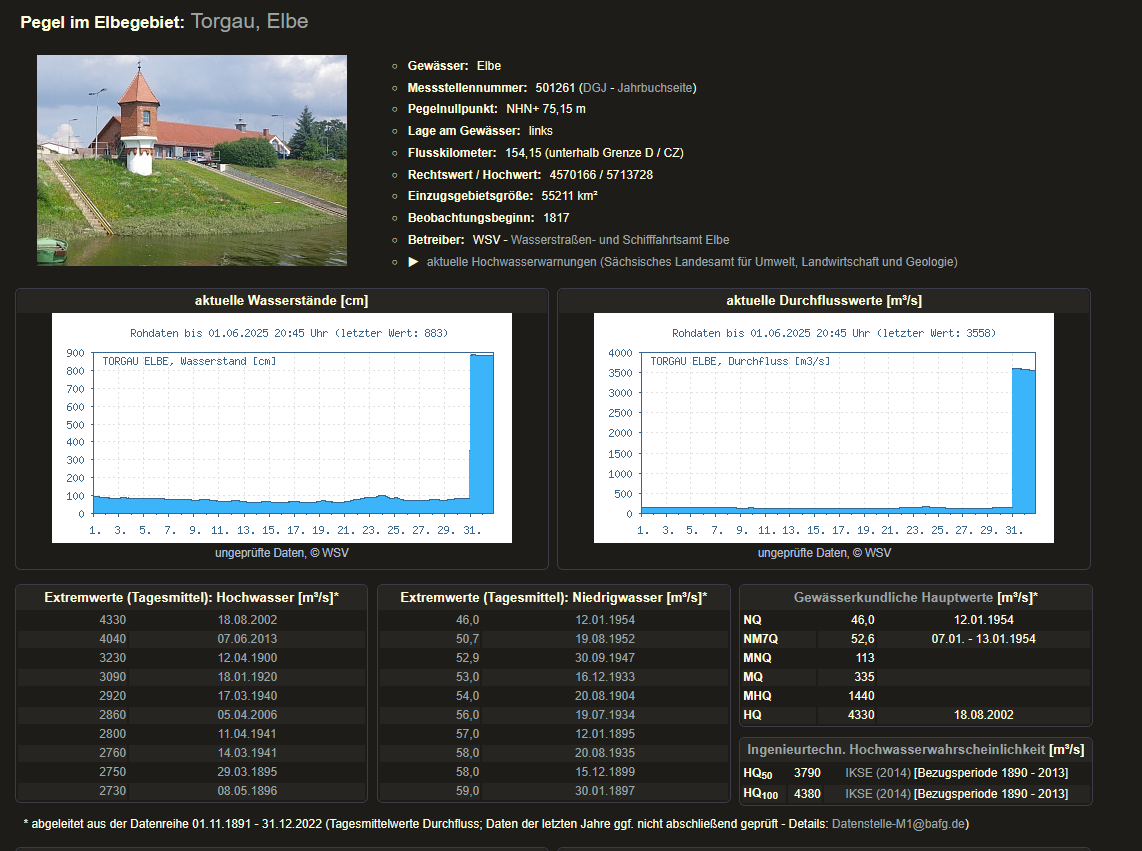This screenshot has height=851, width=1142.
Task: Click the 'aktuelle Wasserstände [cm]' panel header
Action: (282, 301)
